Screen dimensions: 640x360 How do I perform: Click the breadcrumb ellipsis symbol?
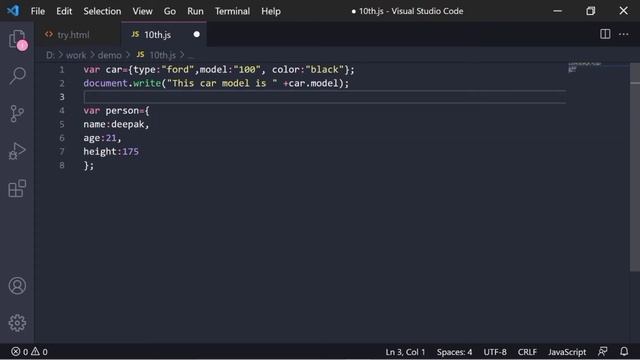[191, 56]
